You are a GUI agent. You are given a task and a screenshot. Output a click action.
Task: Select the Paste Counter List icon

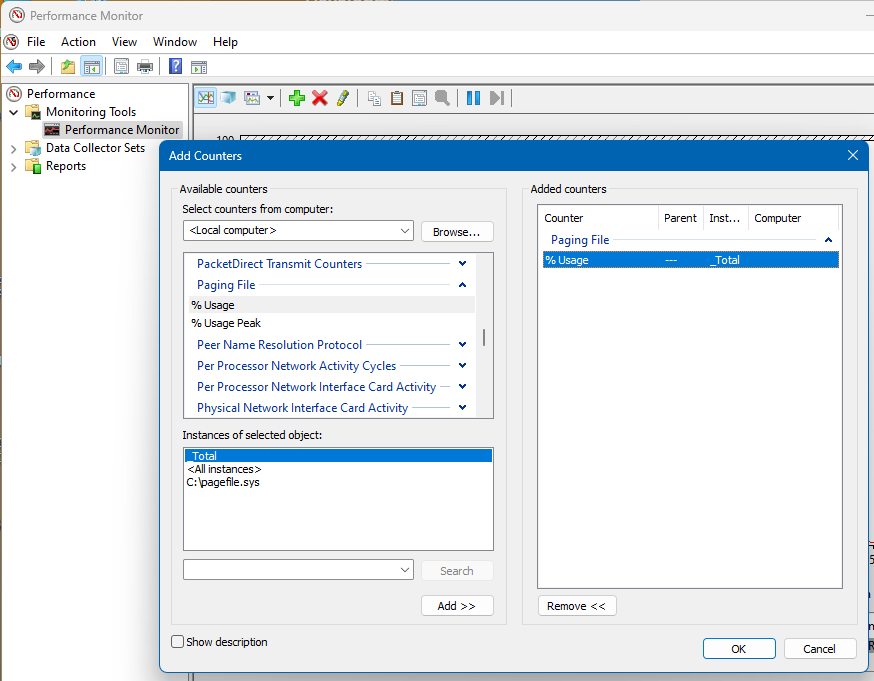click(396, 97)
